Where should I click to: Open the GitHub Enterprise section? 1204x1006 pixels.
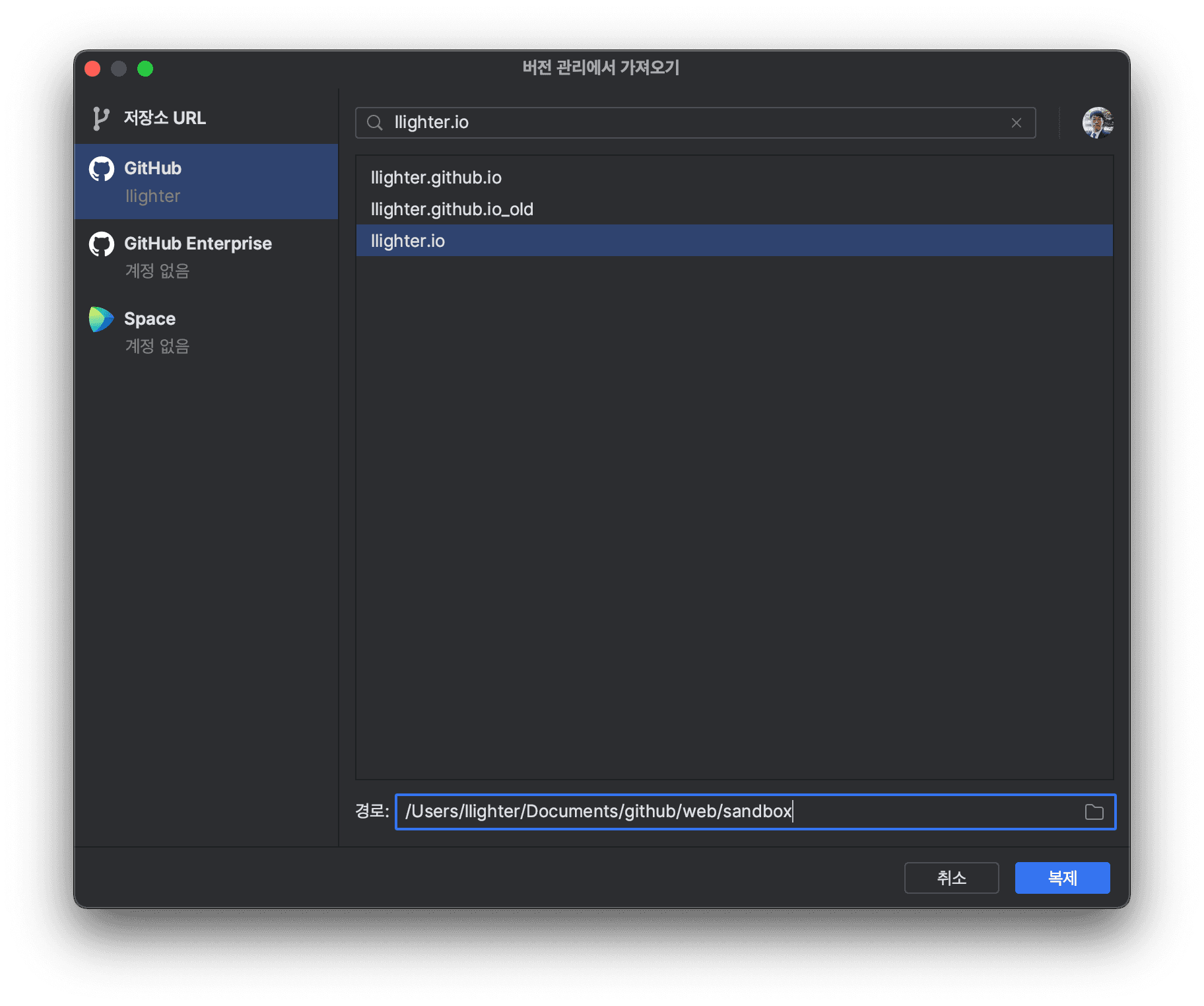pyautogui.click(x=206, y=257)
